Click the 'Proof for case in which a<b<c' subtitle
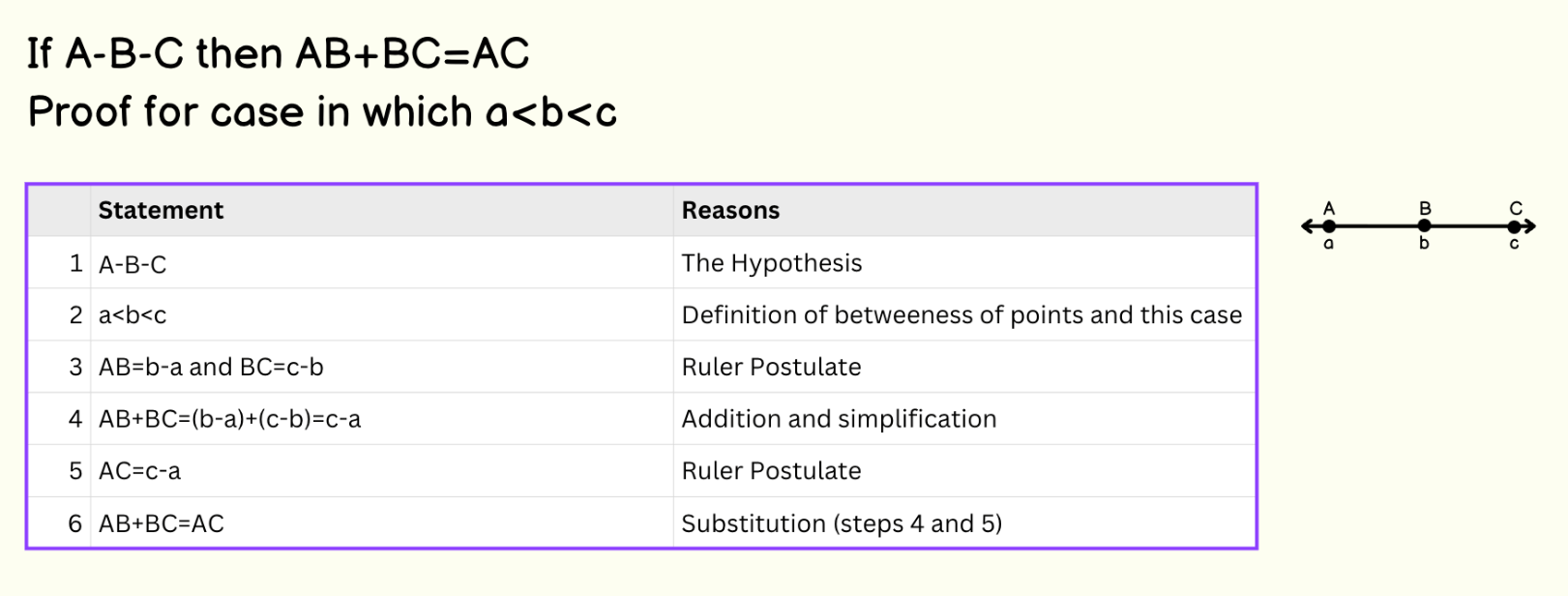 [x=322, y=112]
